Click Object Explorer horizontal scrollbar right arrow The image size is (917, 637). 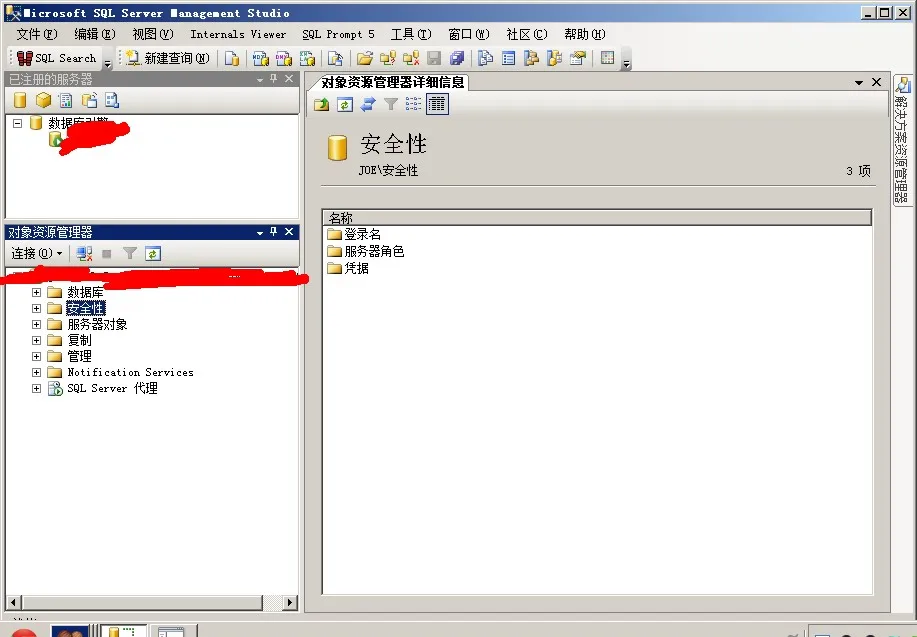pyautogui.click(x=289, y=602)
